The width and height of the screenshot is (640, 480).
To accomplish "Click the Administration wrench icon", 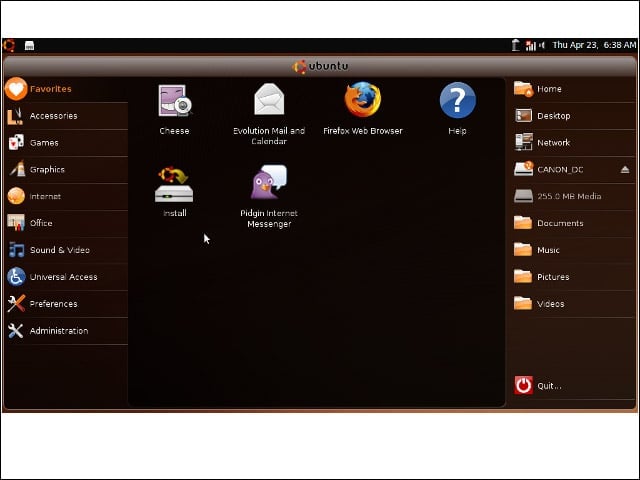I will click(x=16, y=331).
